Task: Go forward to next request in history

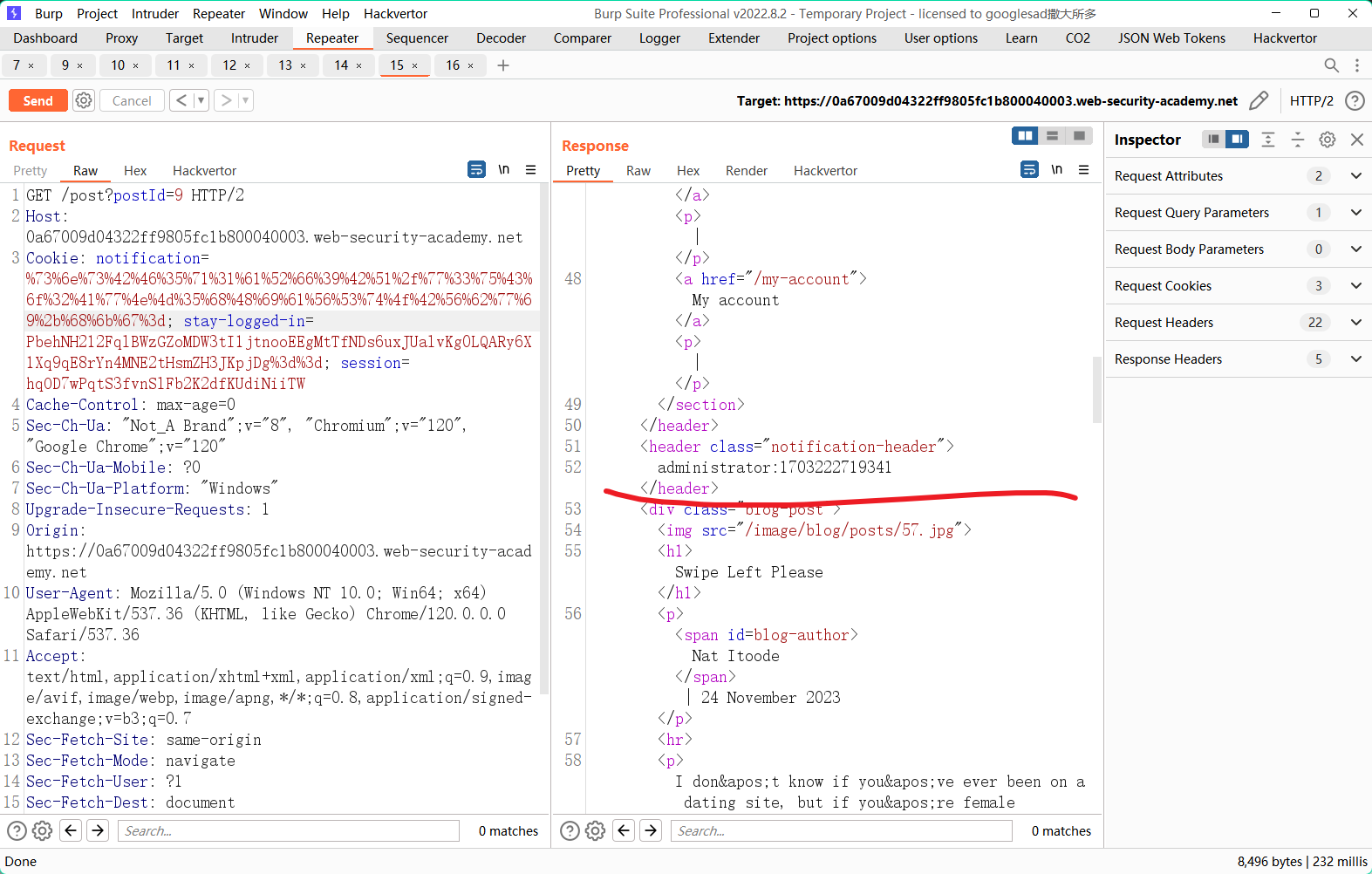Action: coord(226,100)
